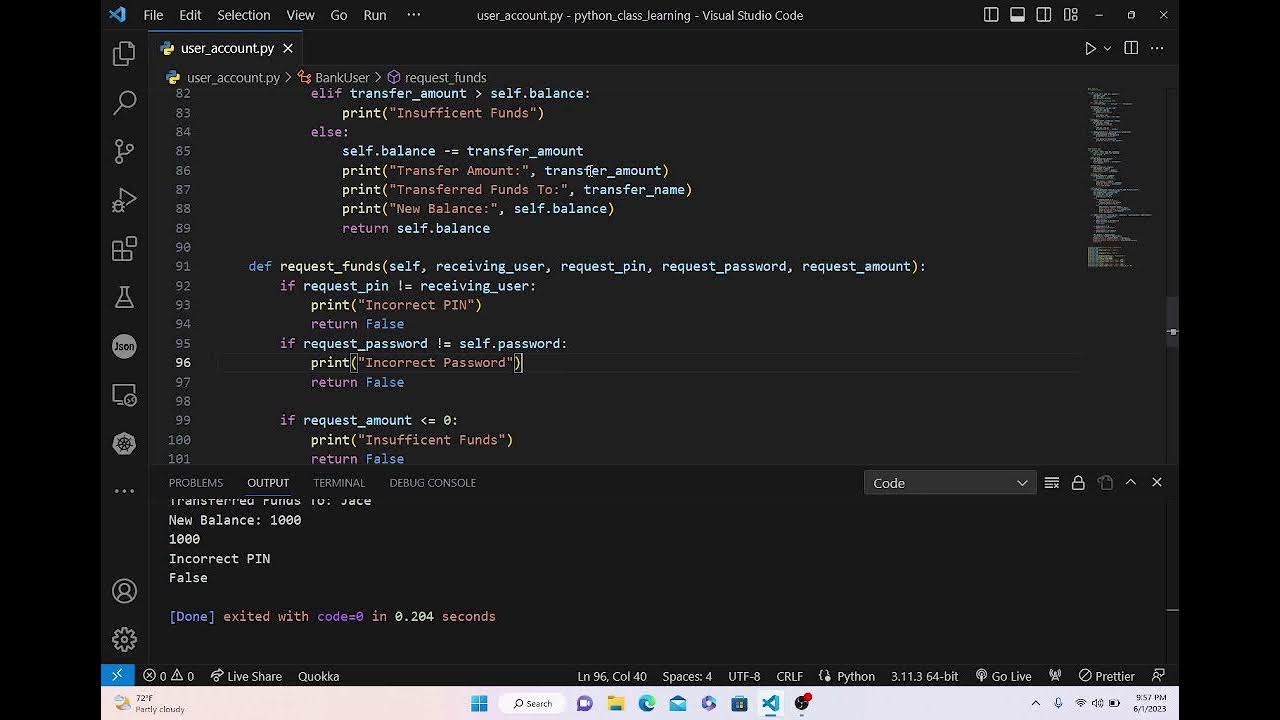
Task: Switch to the TERMINAL panel tab
Action: [x=339, y=482]
